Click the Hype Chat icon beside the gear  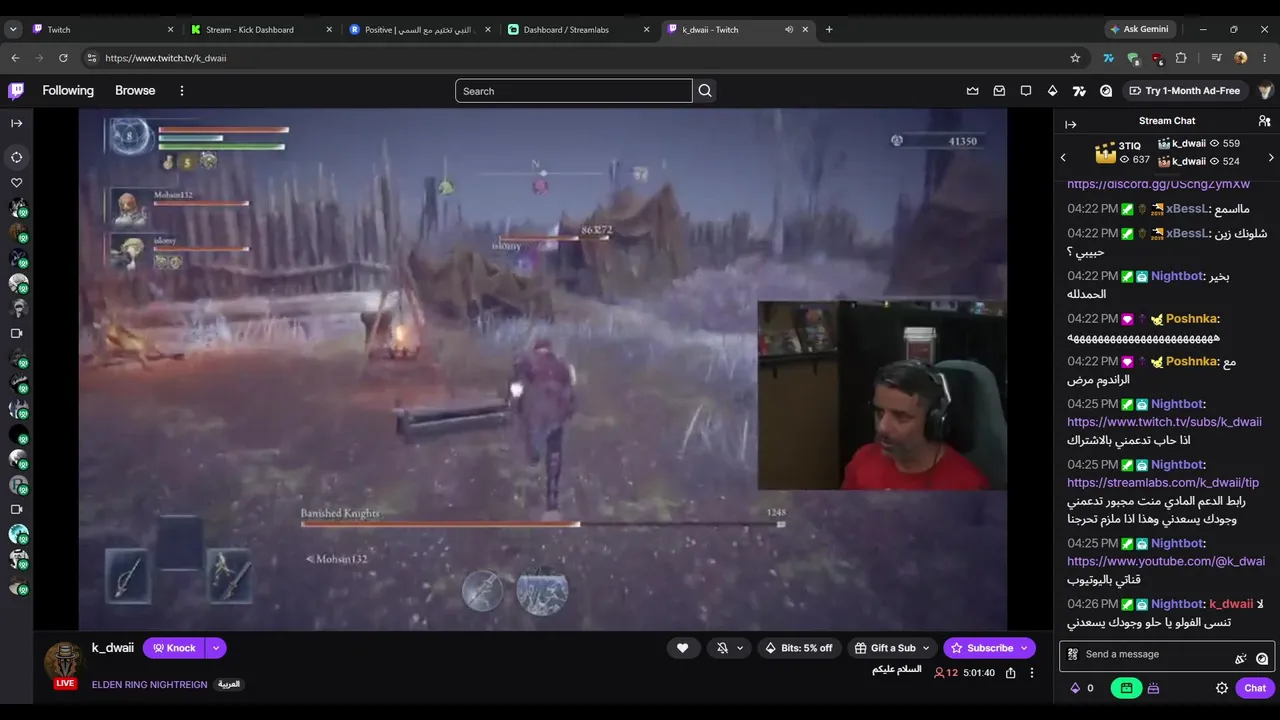[1153, 688]
